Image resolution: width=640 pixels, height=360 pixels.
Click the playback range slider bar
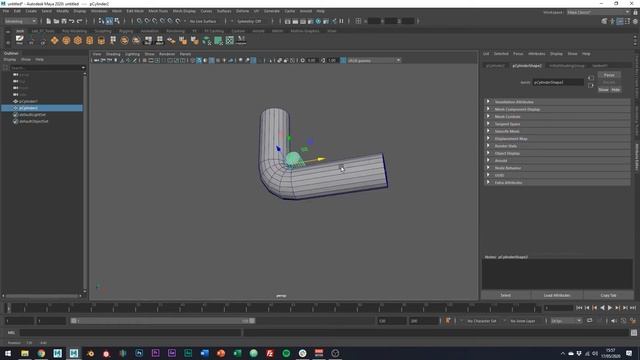tap(163, 321)
